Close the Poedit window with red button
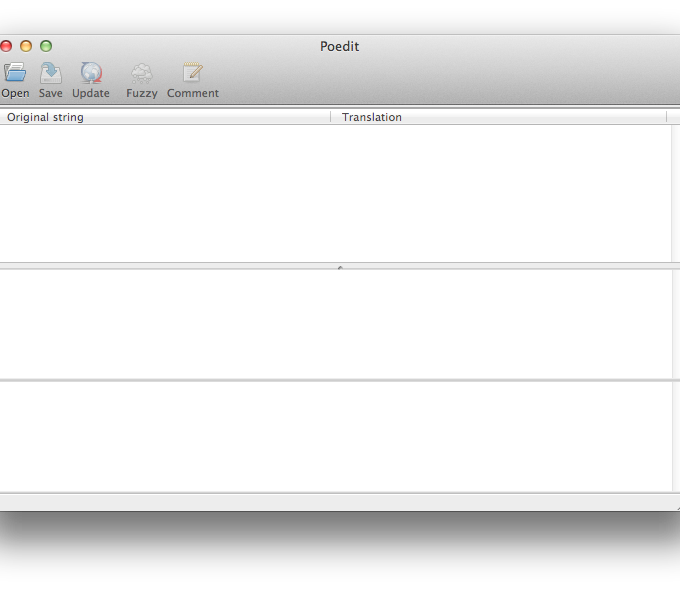 7,46
